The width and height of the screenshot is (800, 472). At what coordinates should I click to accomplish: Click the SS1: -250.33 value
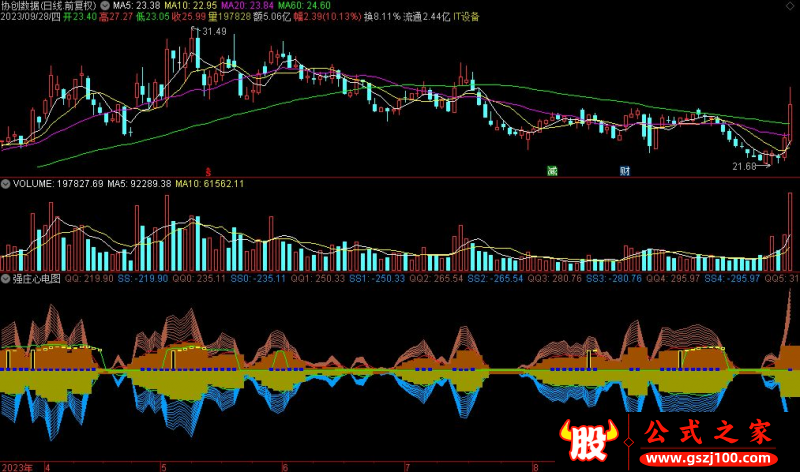tap(377, 279)
